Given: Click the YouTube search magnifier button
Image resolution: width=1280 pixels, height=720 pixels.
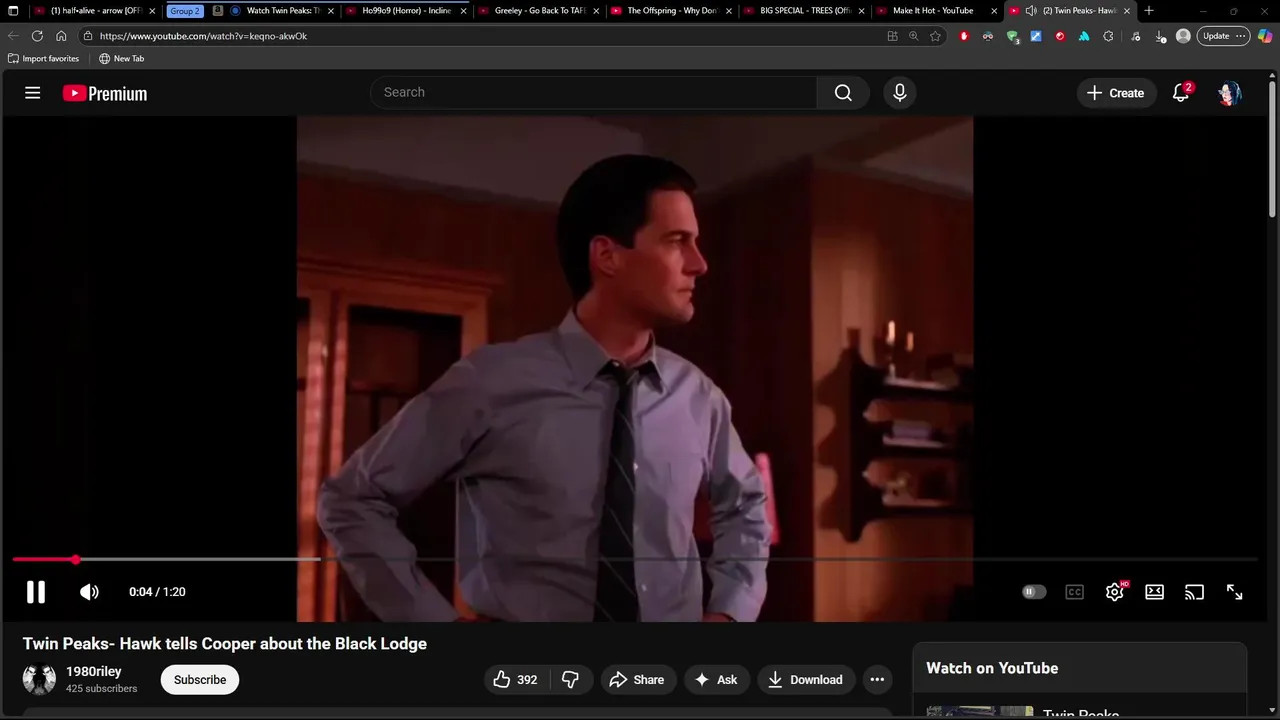Looking at the screenshot, I should tap(843, 92).
